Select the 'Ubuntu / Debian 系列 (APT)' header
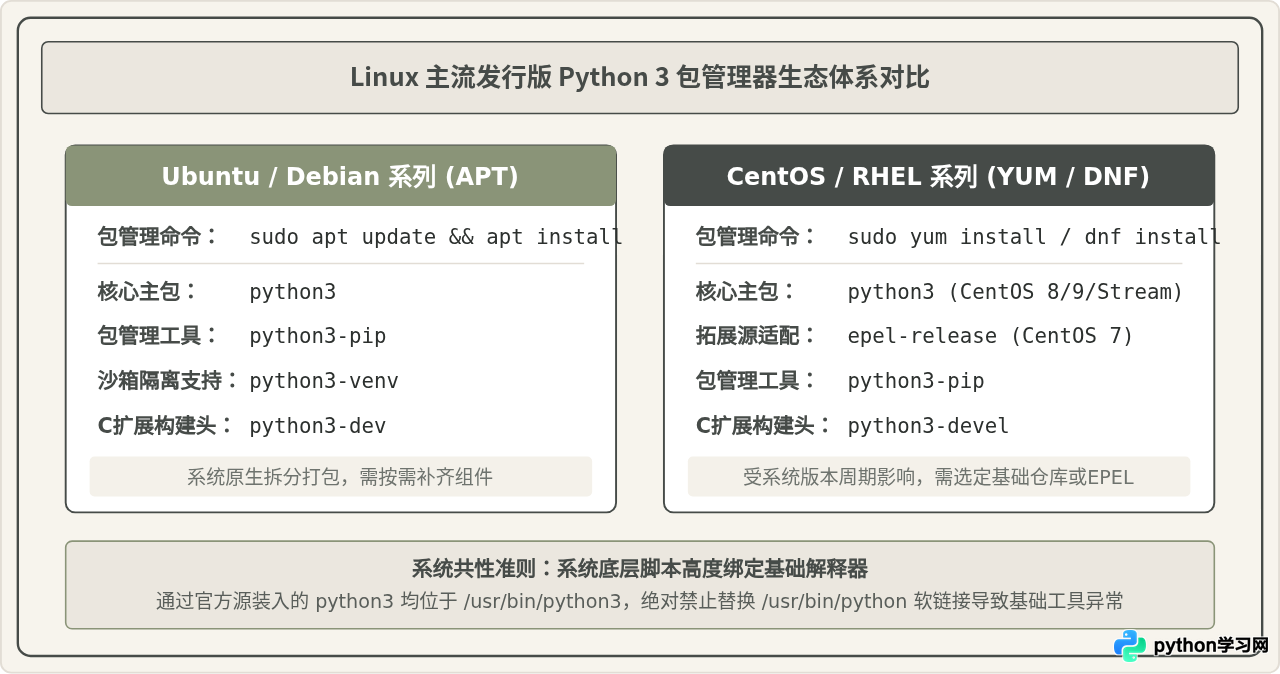The height and width of the screenshot is (674, 1280). [x=340, y=176]
